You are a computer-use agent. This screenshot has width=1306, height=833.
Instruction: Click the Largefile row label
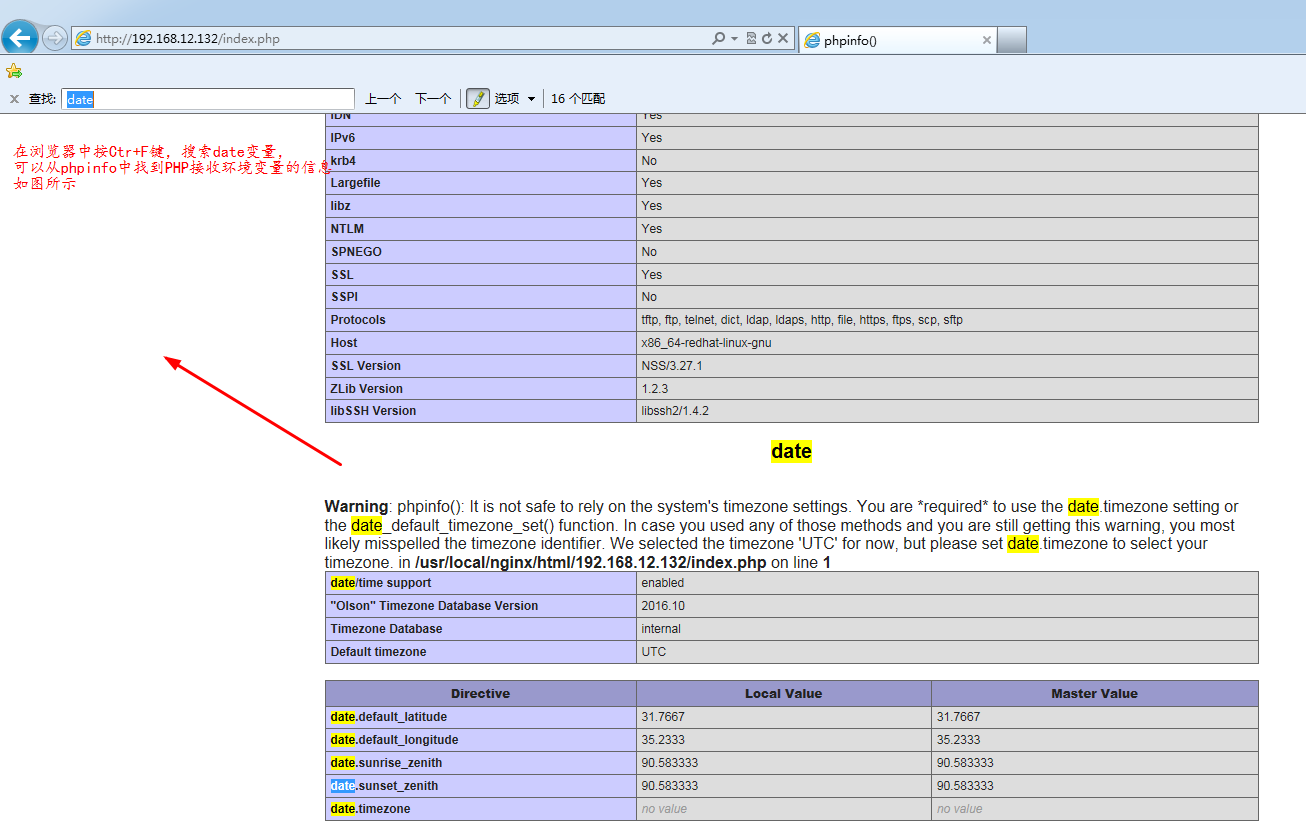(355, 183)
